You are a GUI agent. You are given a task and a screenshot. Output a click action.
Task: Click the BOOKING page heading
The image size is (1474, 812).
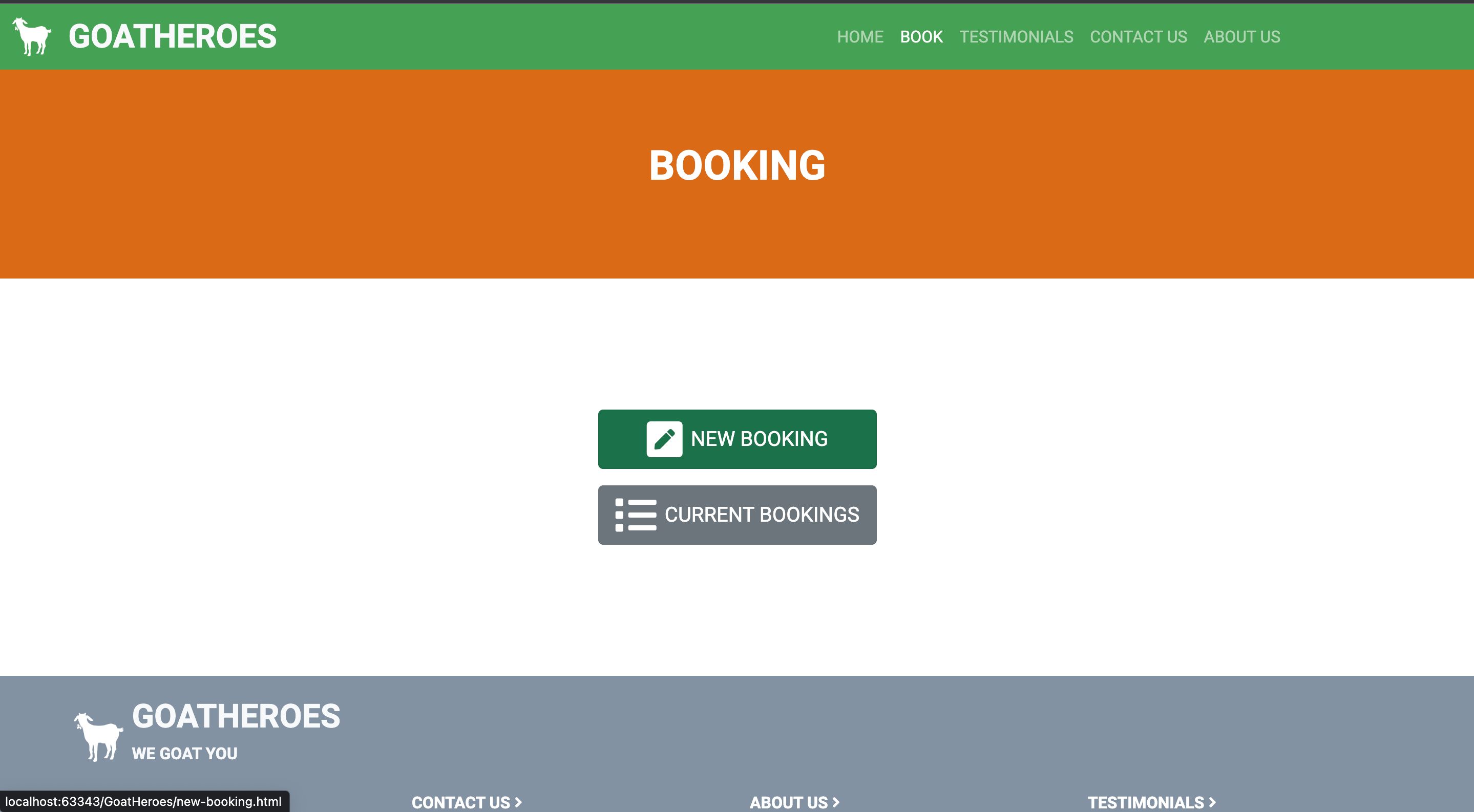coord(737,166)
